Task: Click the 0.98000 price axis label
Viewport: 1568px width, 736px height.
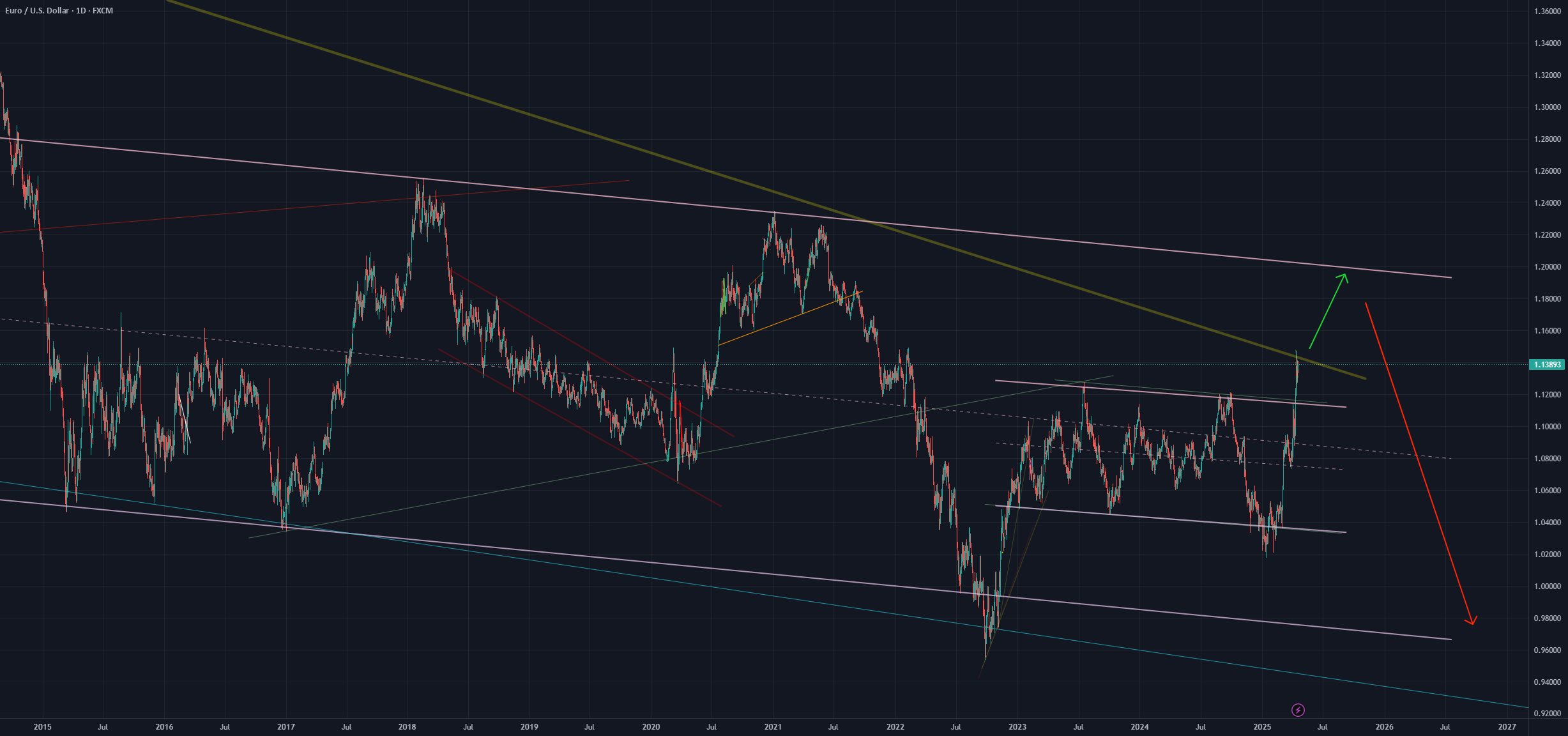Action: tap(1547, 618)
